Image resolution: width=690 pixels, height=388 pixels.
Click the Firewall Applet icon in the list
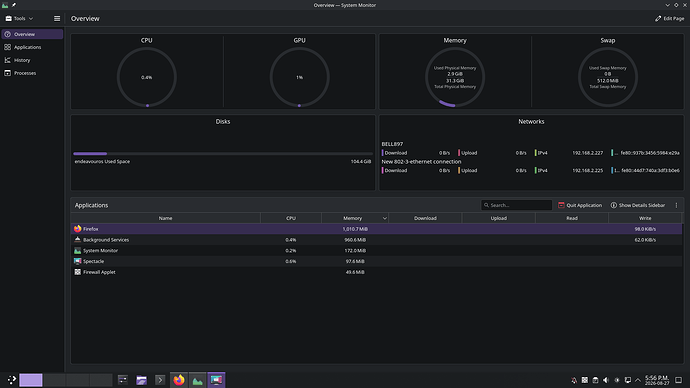click(77, 272)
